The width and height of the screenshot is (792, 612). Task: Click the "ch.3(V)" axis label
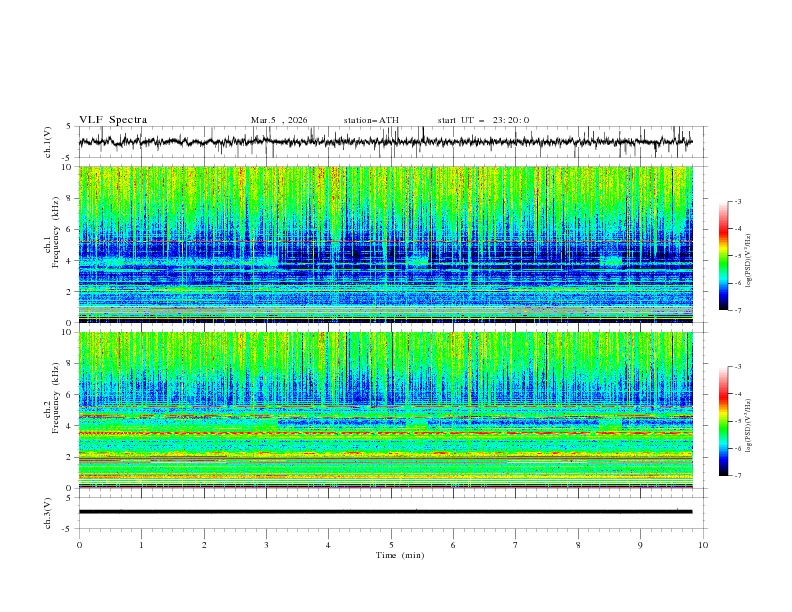(x=47, y=513)
